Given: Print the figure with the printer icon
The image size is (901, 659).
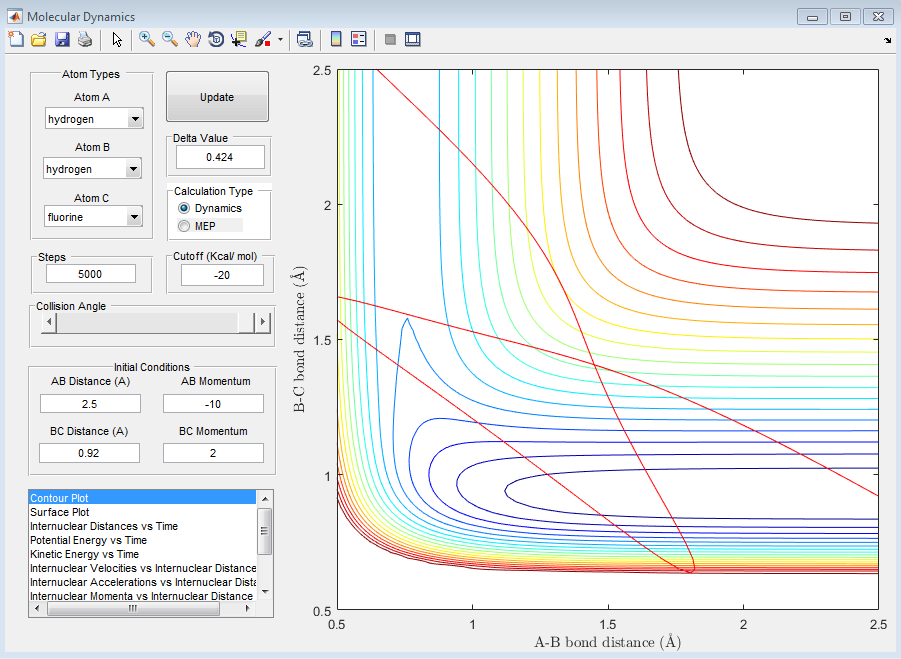Looking at the screenshot, I should point(85,39).
